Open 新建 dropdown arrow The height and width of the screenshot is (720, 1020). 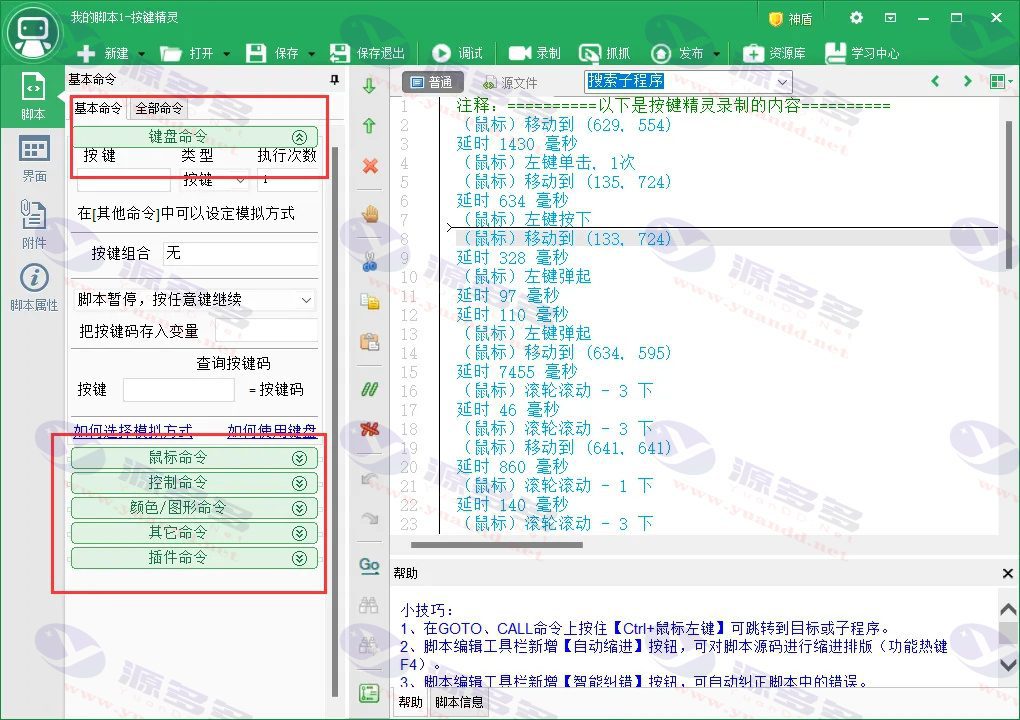142,54
